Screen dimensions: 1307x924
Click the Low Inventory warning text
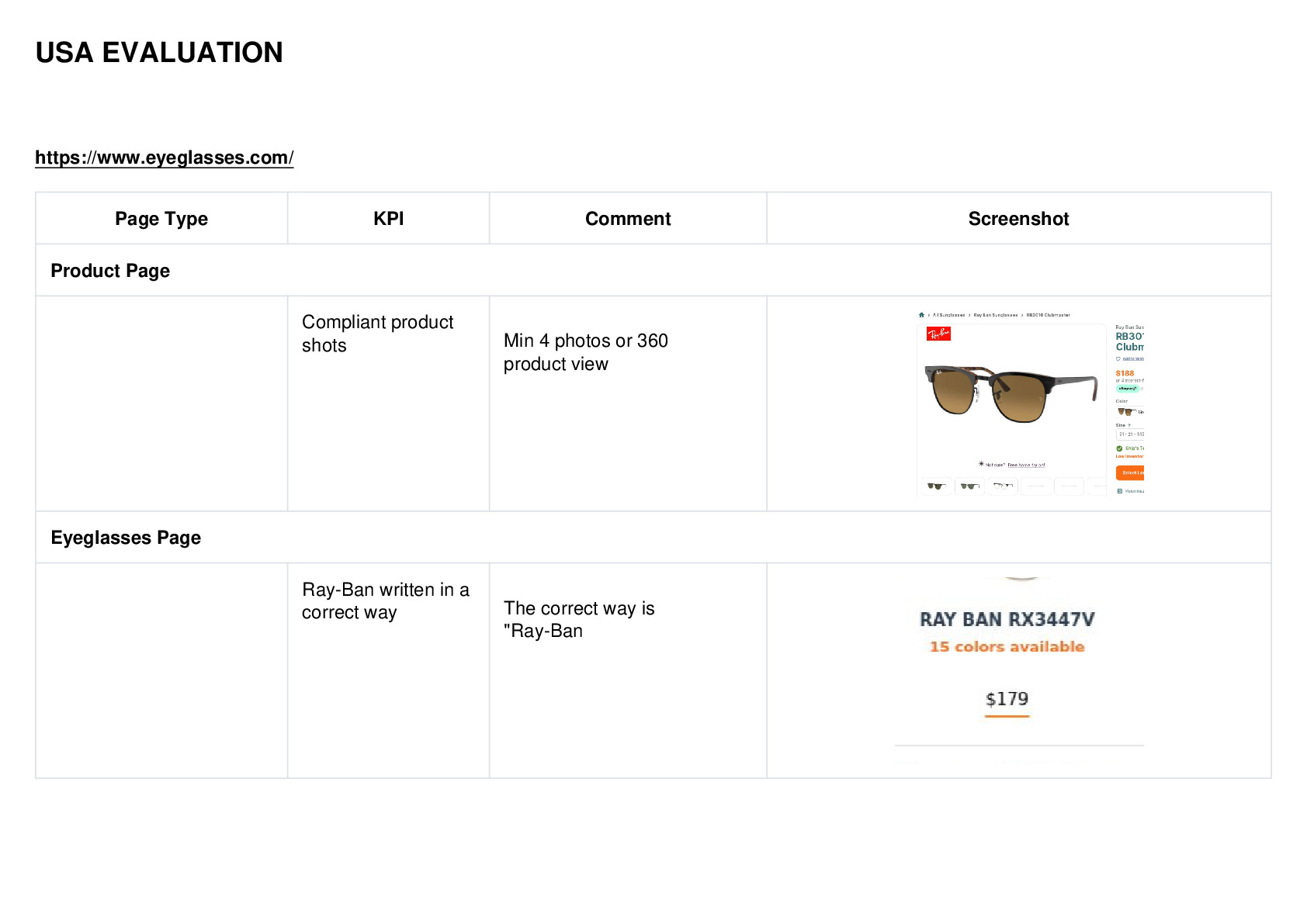1129,456
